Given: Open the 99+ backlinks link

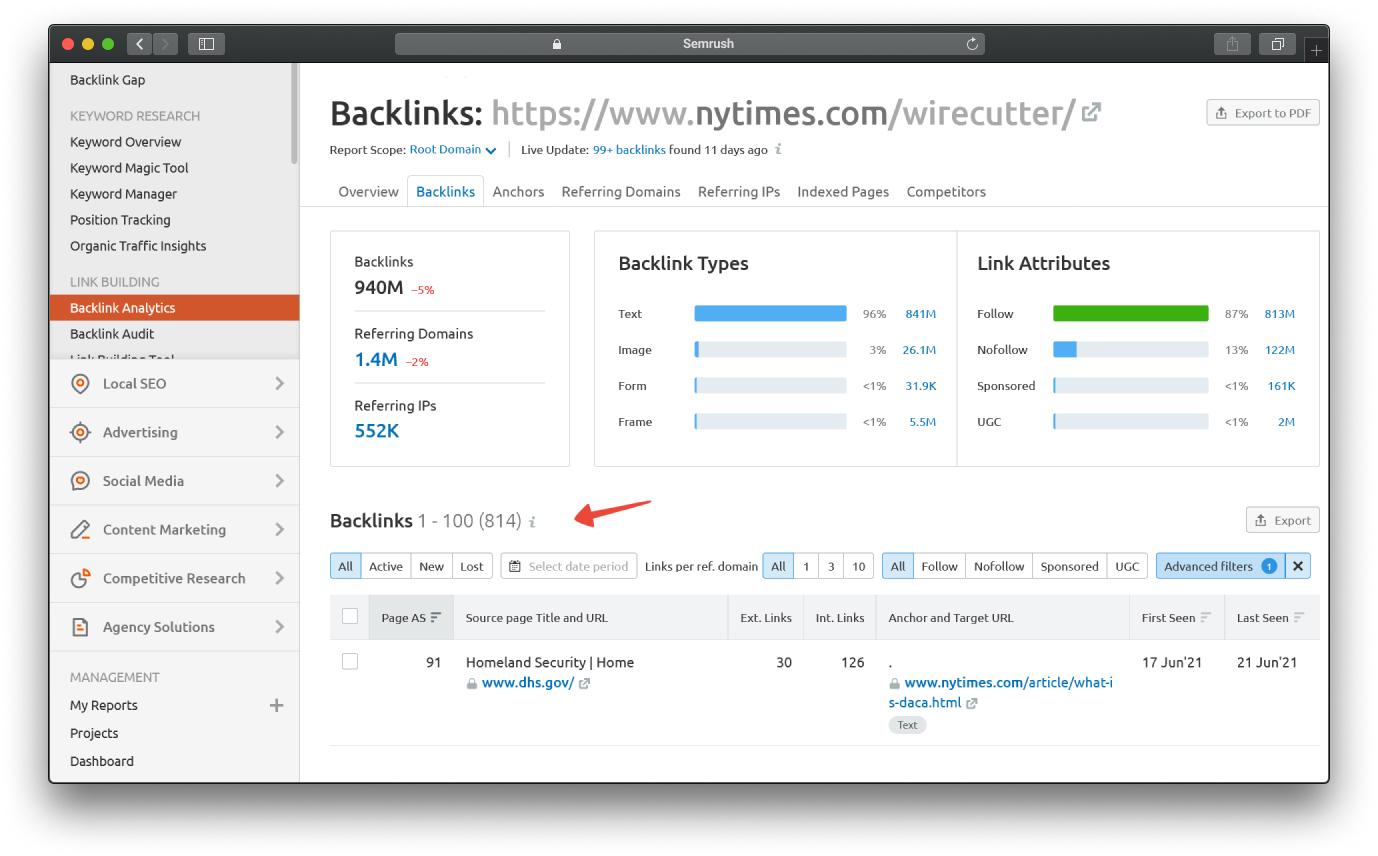Looking at the screenshot, I should tap(629, 150).
